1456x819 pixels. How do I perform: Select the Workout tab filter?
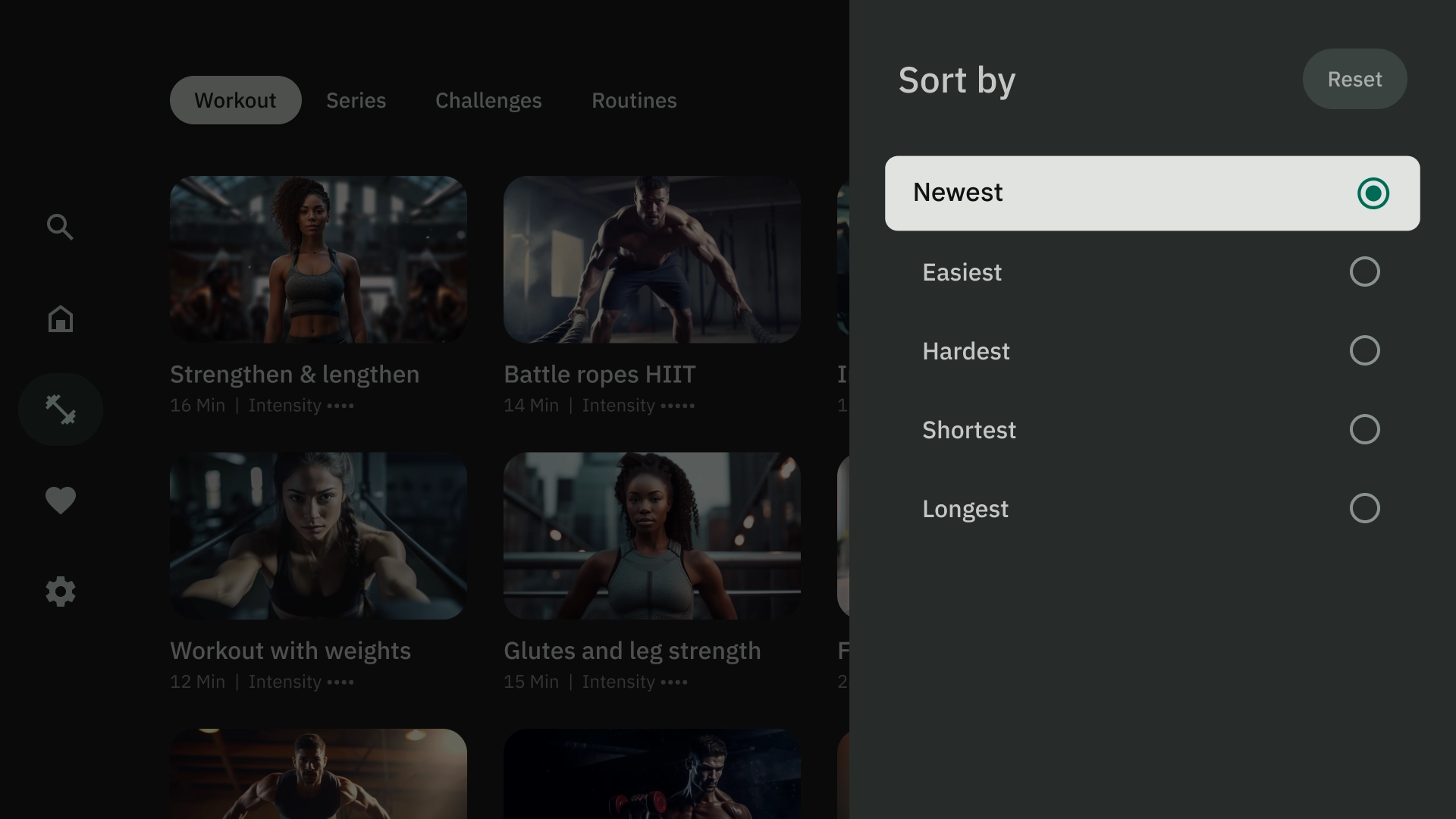coord(235,99)
